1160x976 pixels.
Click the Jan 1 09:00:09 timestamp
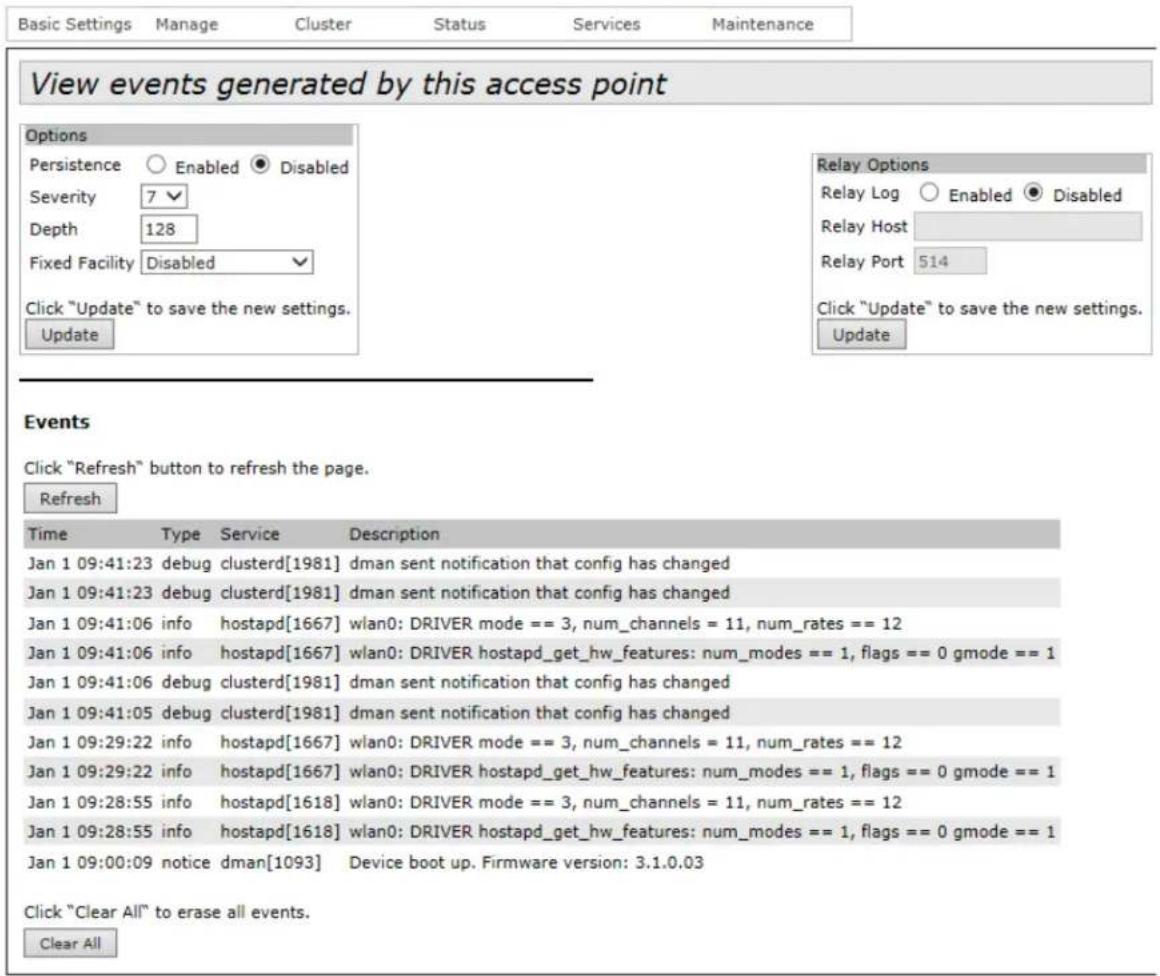(90, 862)
